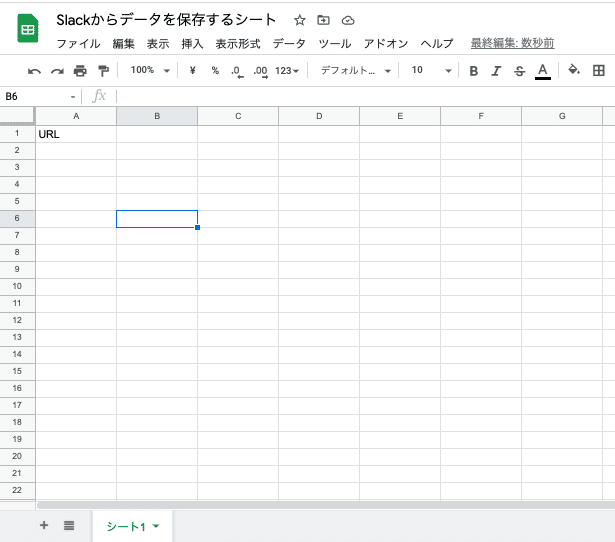The image size is (615, 542).
Task: Open the データ menu
Action: pos(289,44)
